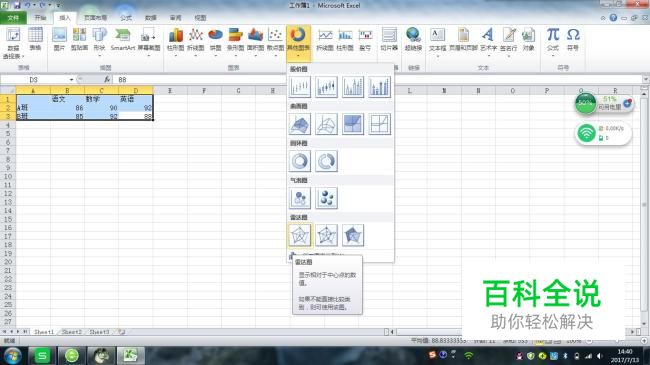Insert a Picture (图片) from file

tap(59, 39)
